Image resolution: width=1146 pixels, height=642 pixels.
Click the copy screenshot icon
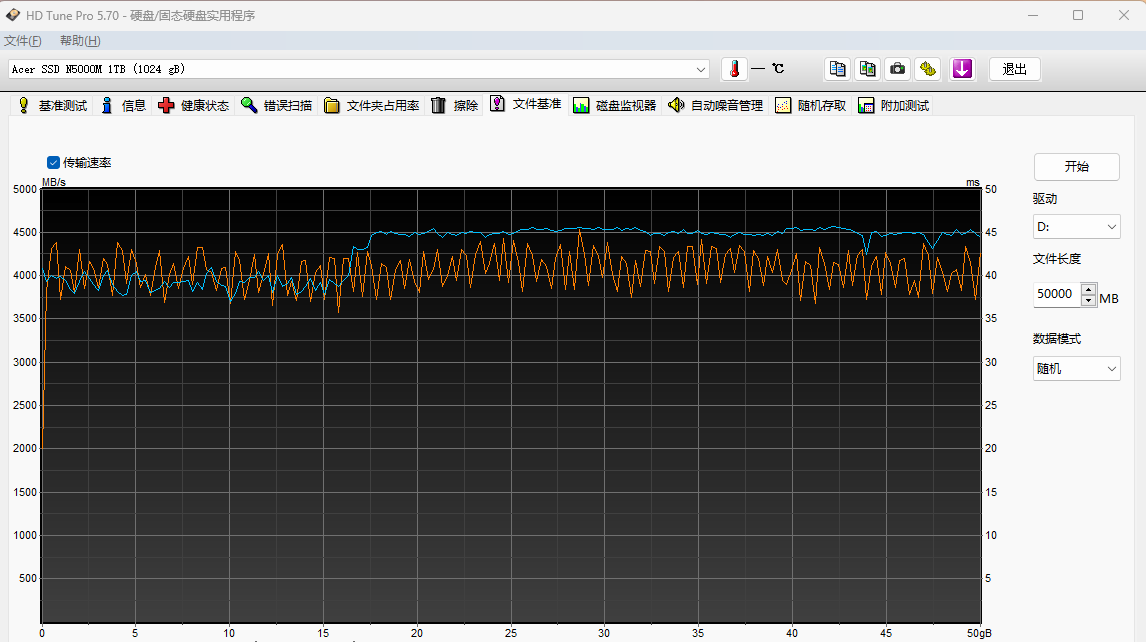tap(867, 69)
